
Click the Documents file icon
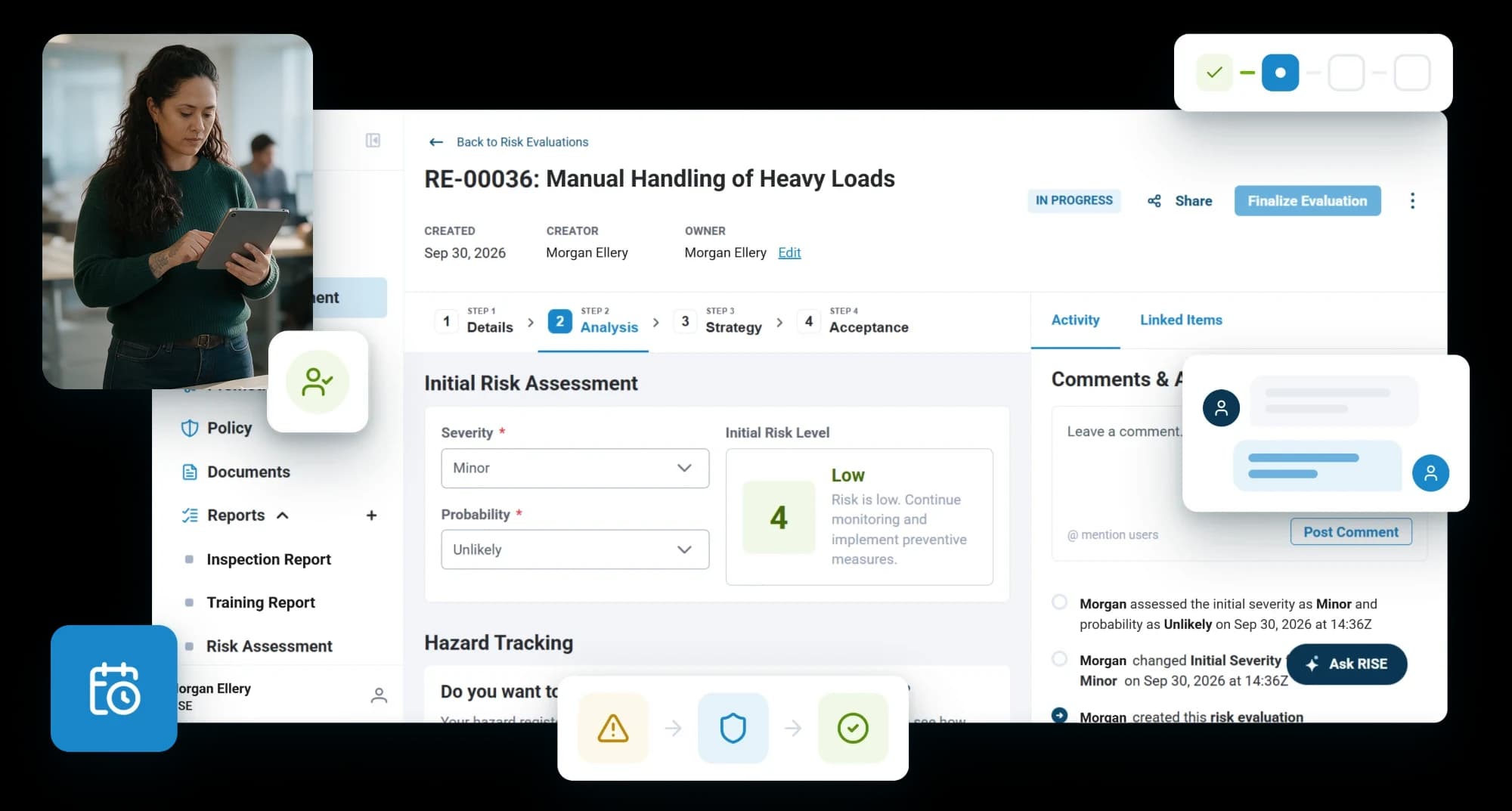point(190,472)
